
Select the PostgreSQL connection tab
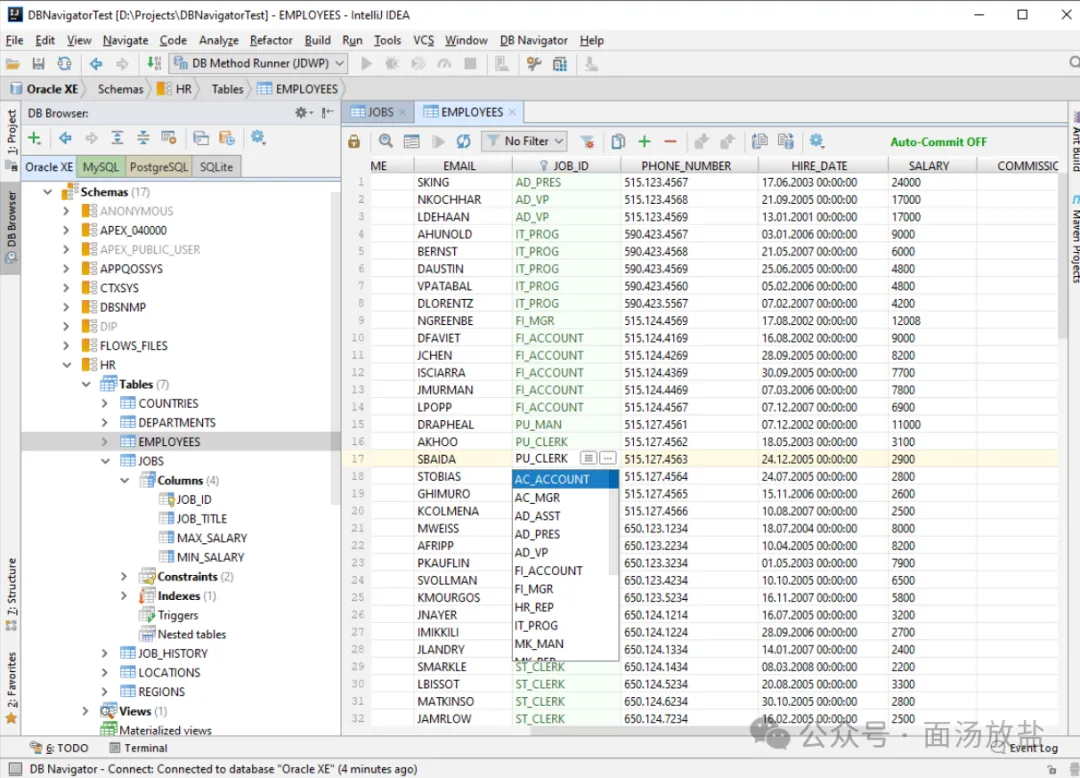[158, 167]
